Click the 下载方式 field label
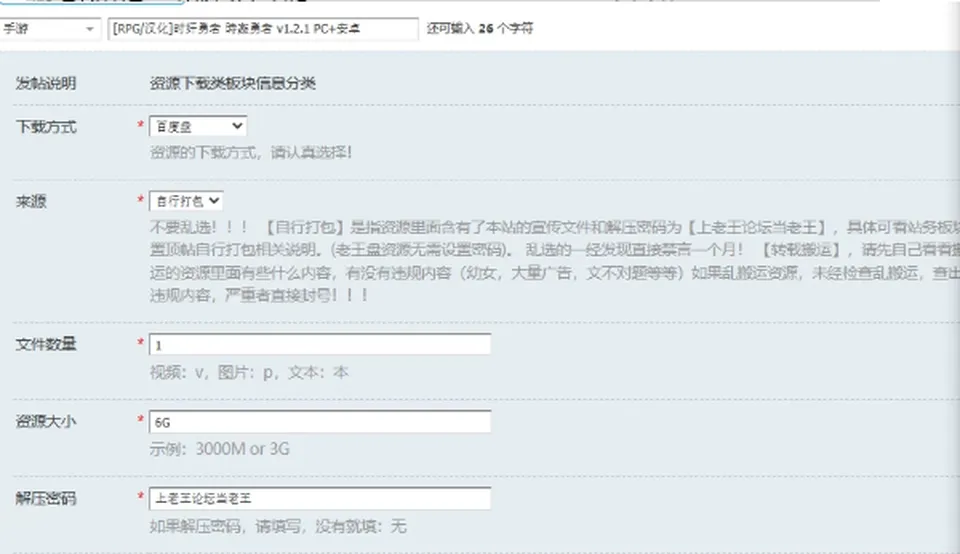The width and height of the screenshot is (960, 554). pyautogui.click(x=46, y=127)
